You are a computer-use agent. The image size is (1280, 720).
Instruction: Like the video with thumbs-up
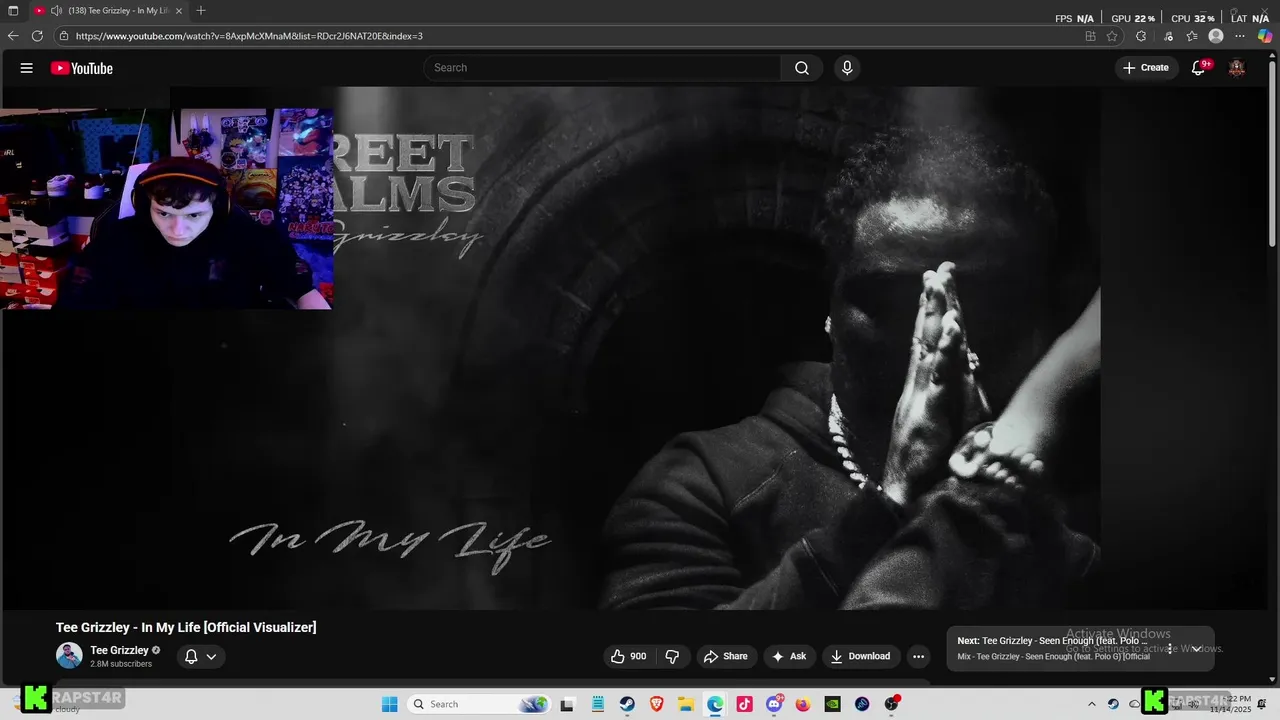coord(629,656)
